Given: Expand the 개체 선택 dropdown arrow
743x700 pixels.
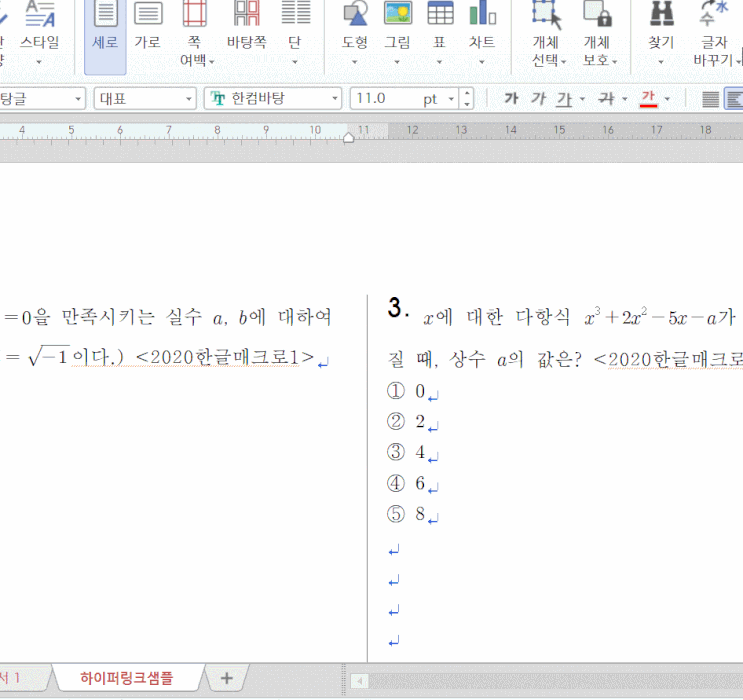Looking at the screenshot, I should click(564, 62).
